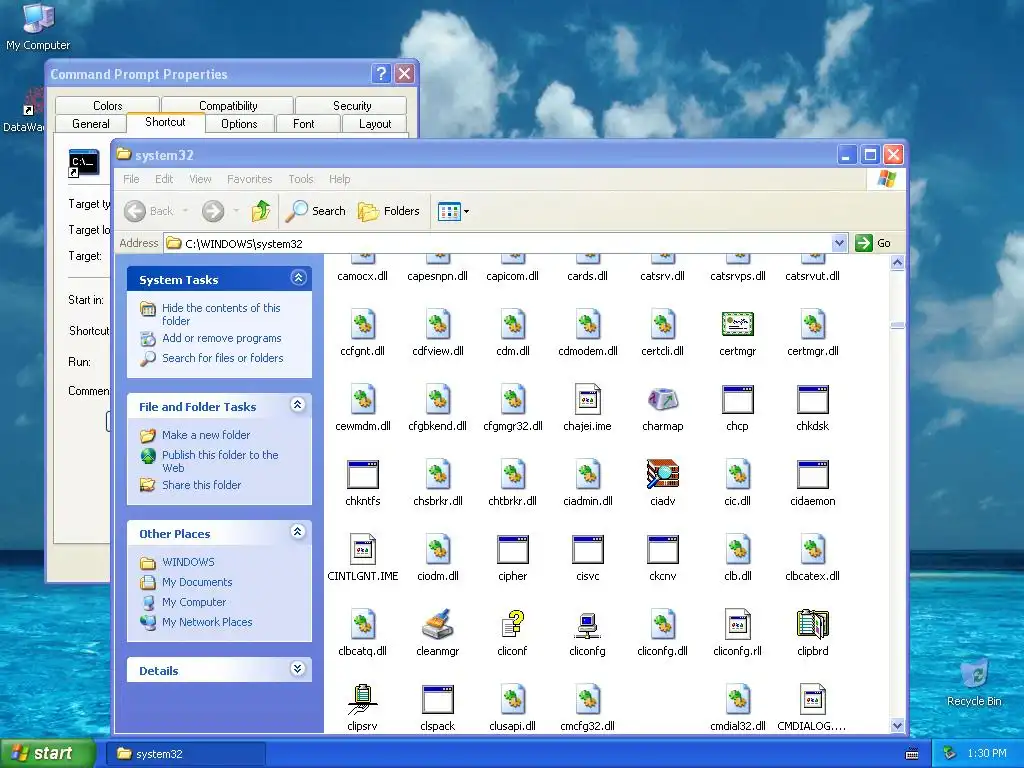Click the Forward navigation arrow

(x=213, y=211)
